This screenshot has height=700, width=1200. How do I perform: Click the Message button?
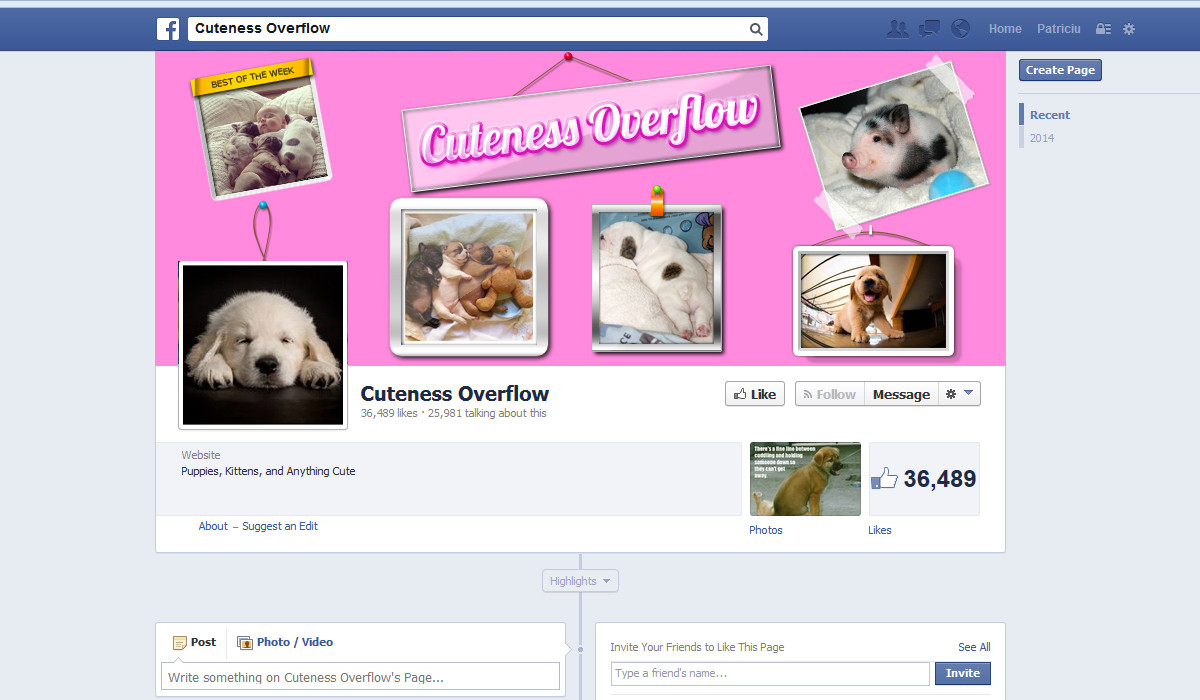coord(901,394)
